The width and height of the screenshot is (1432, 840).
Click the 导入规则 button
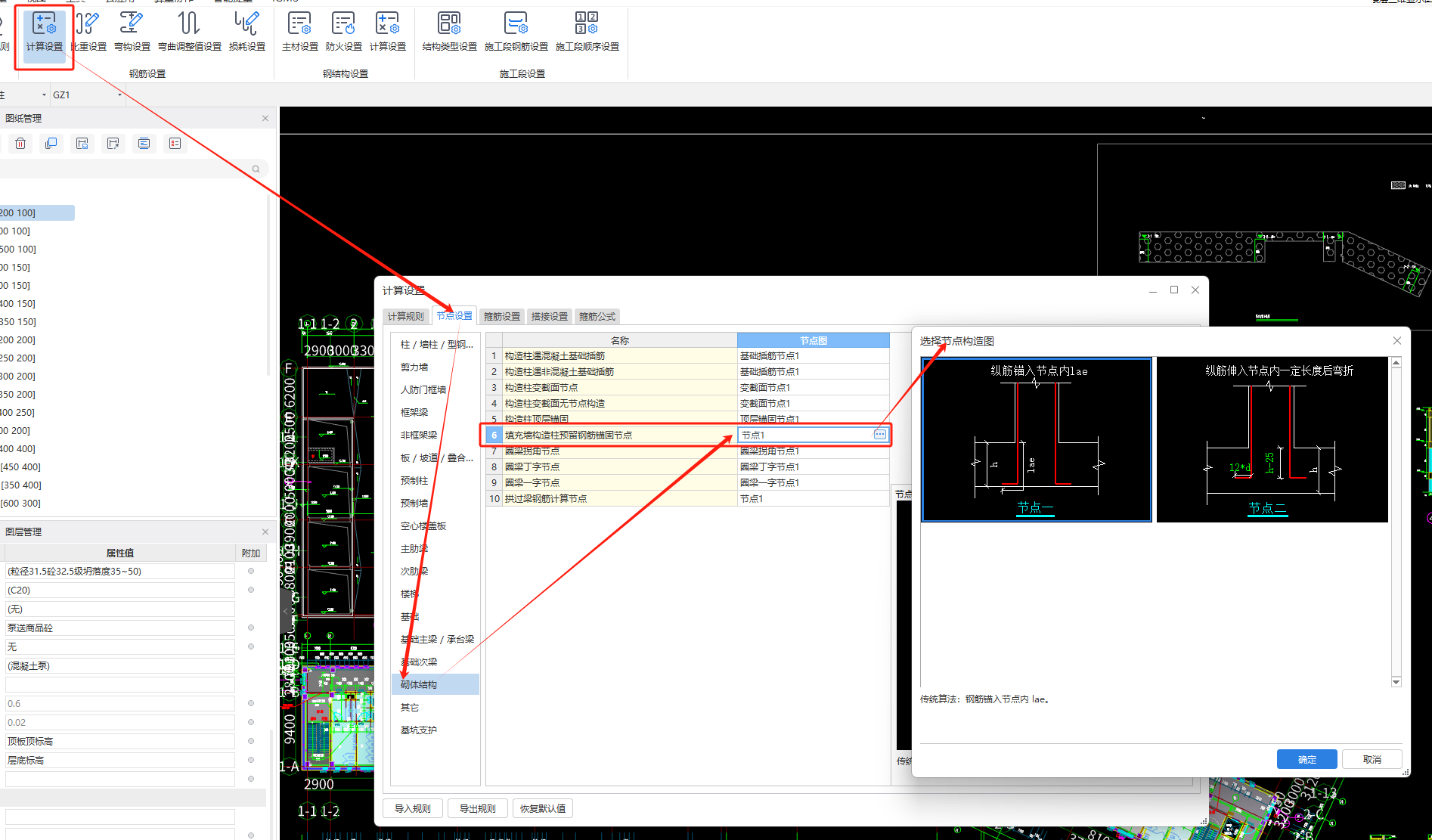[413, 808]
